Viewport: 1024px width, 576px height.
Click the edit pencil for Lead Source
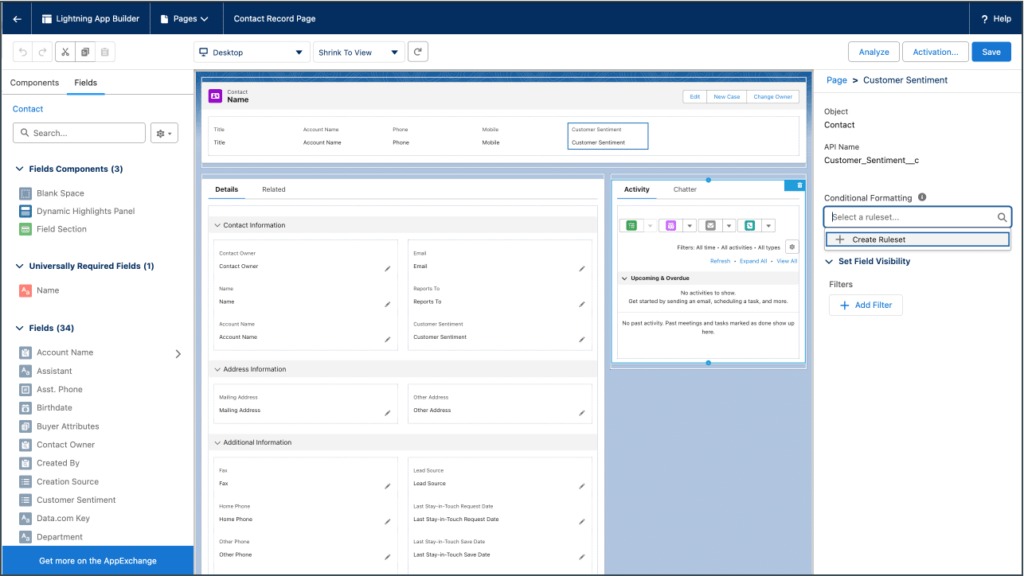582,487
